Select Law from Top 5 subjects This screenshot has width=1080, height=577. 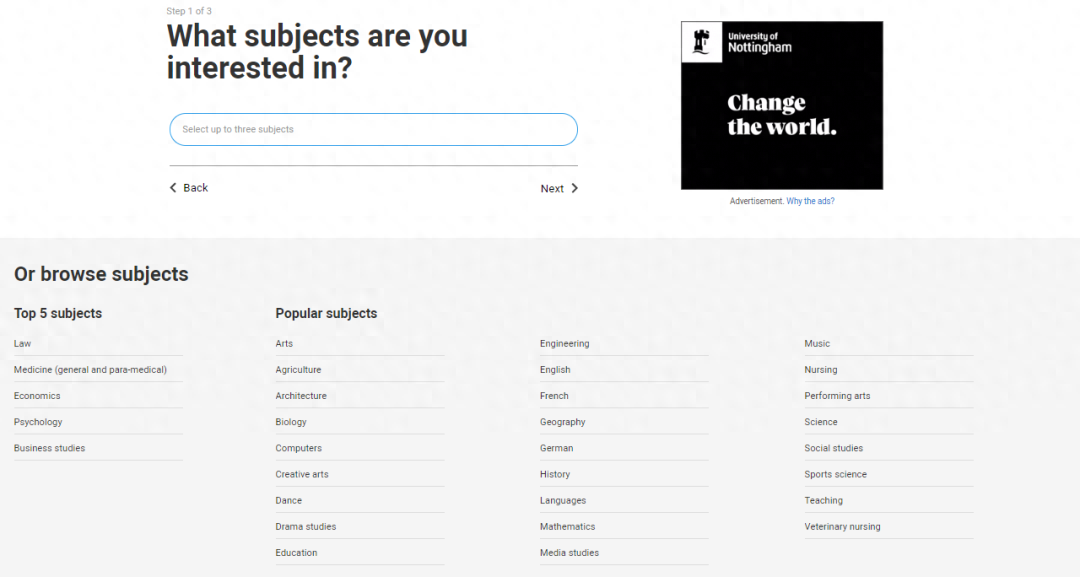tap(23, 344)
